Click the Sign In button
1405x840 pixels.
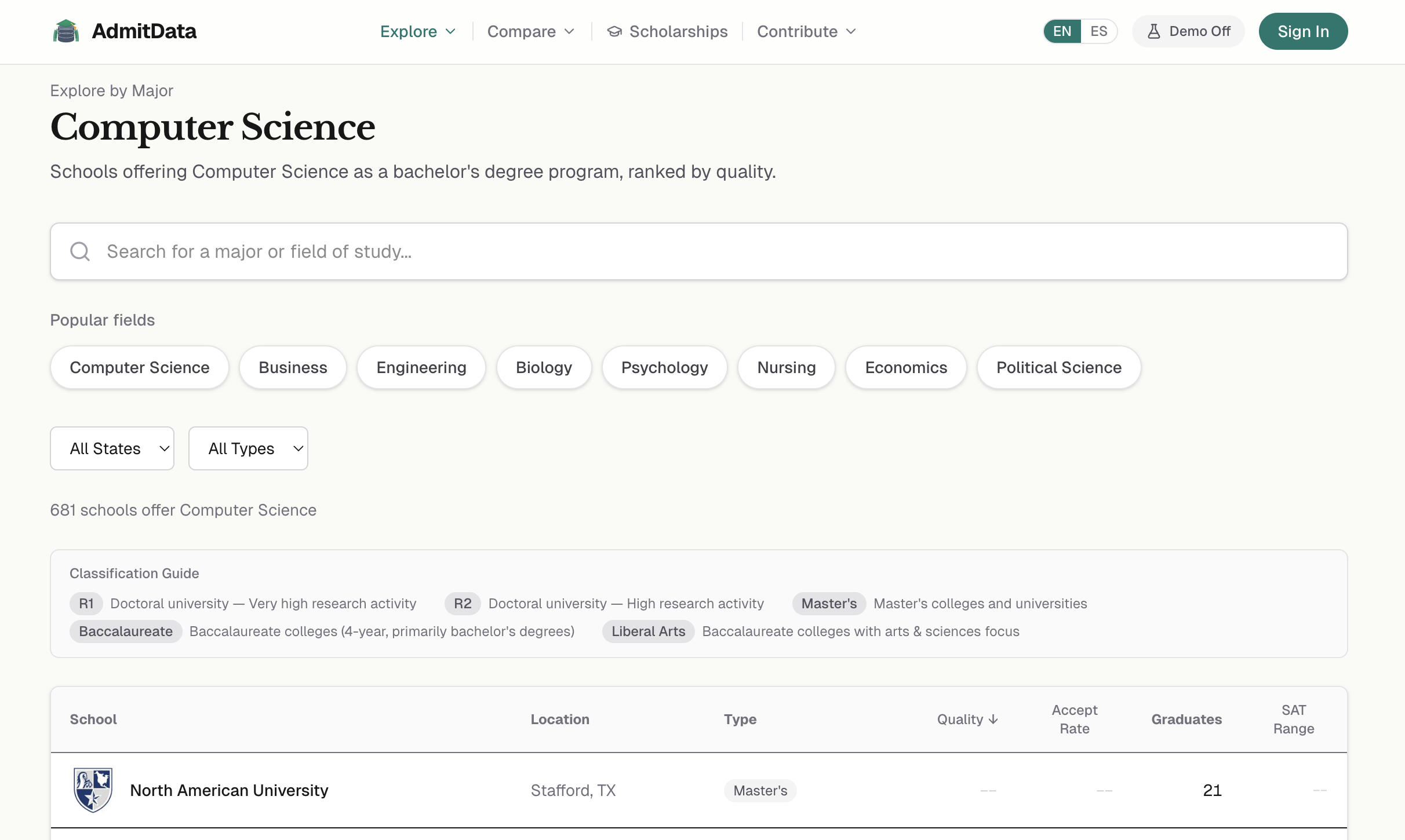[x=1303, y=31]
